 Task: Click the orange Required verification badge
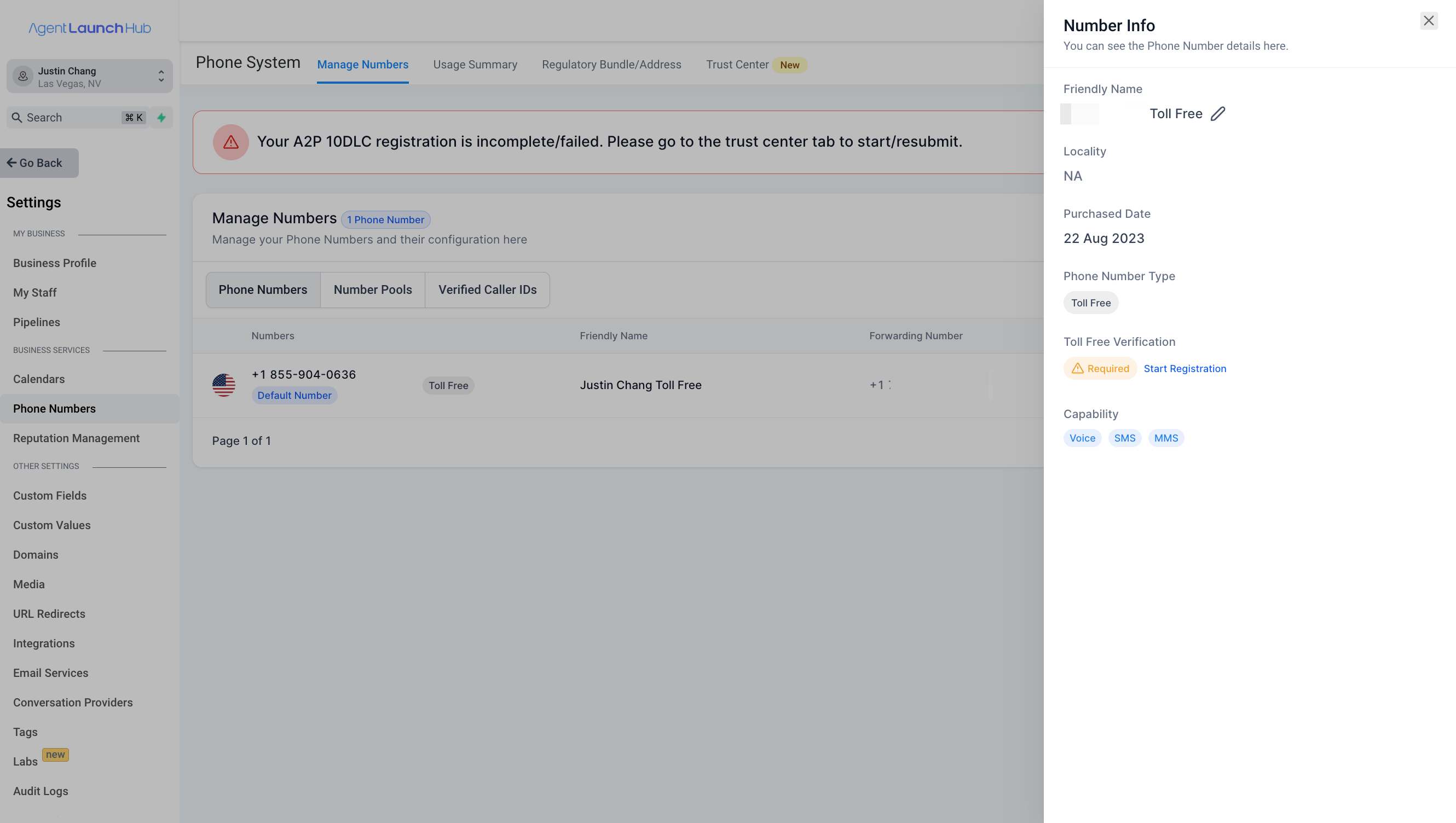coord(1100,368)
